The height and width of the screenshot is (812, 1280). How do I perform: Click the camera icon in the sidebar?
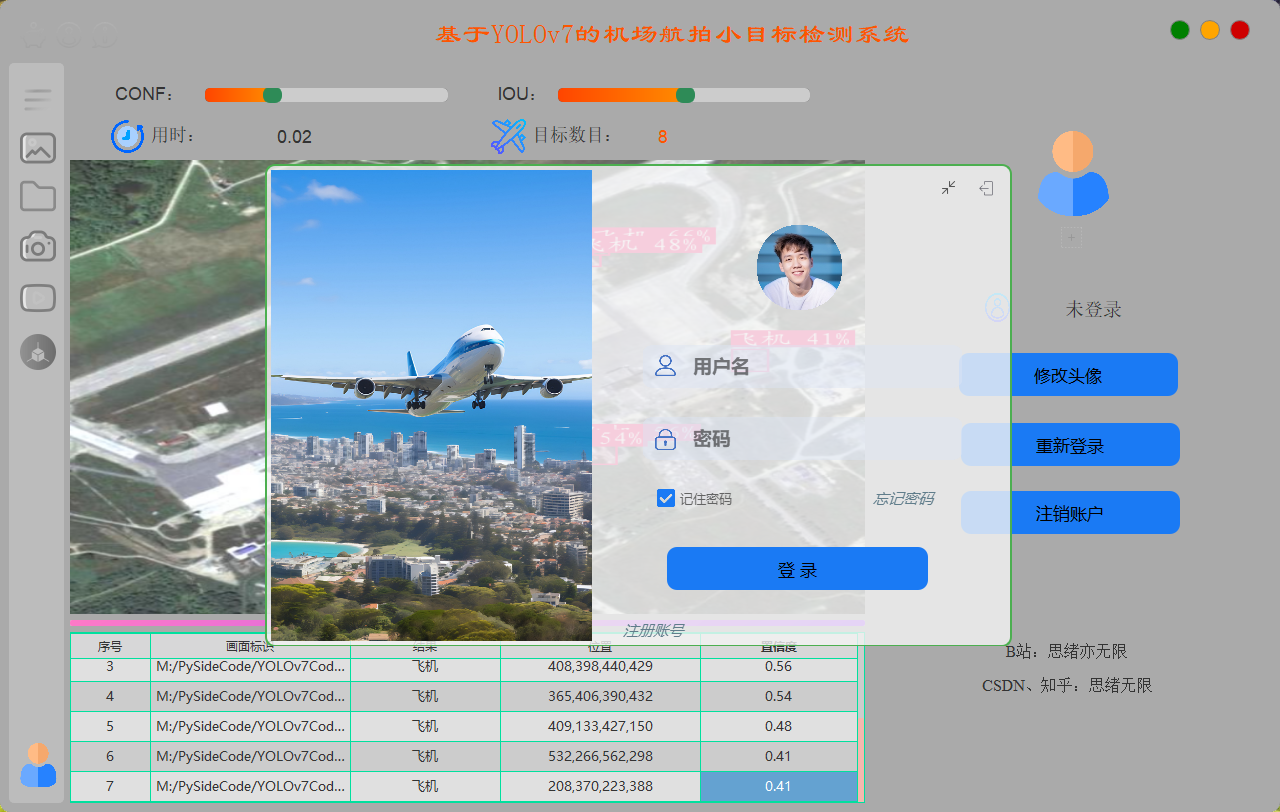(x=38, y=246)
